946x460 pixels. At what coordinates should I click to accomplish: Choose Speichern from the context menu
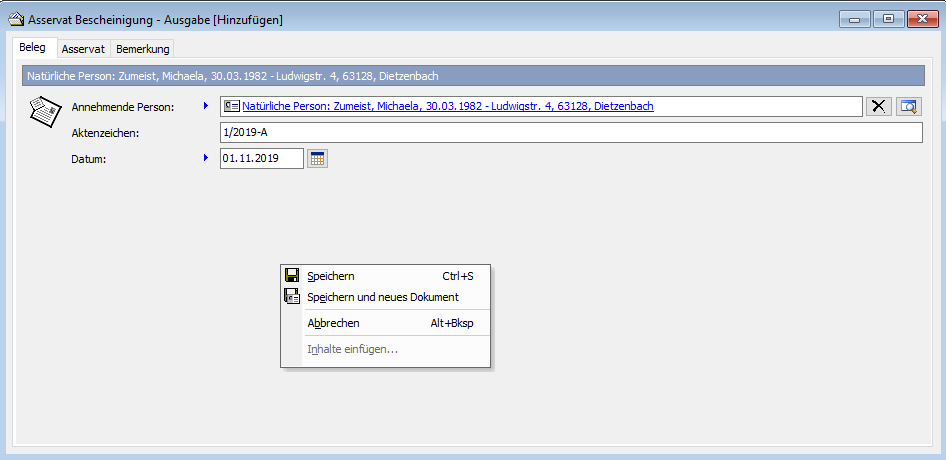pyautogui.click(x=331, y=276)
